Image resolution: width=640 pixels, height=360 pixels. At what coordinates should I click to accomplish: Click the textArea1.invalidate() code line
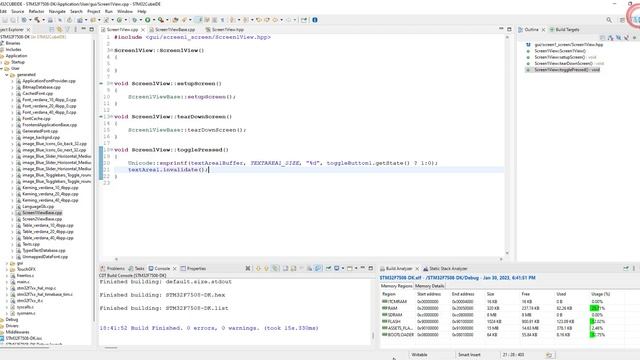pyautogui.click(x=168, y=169)
